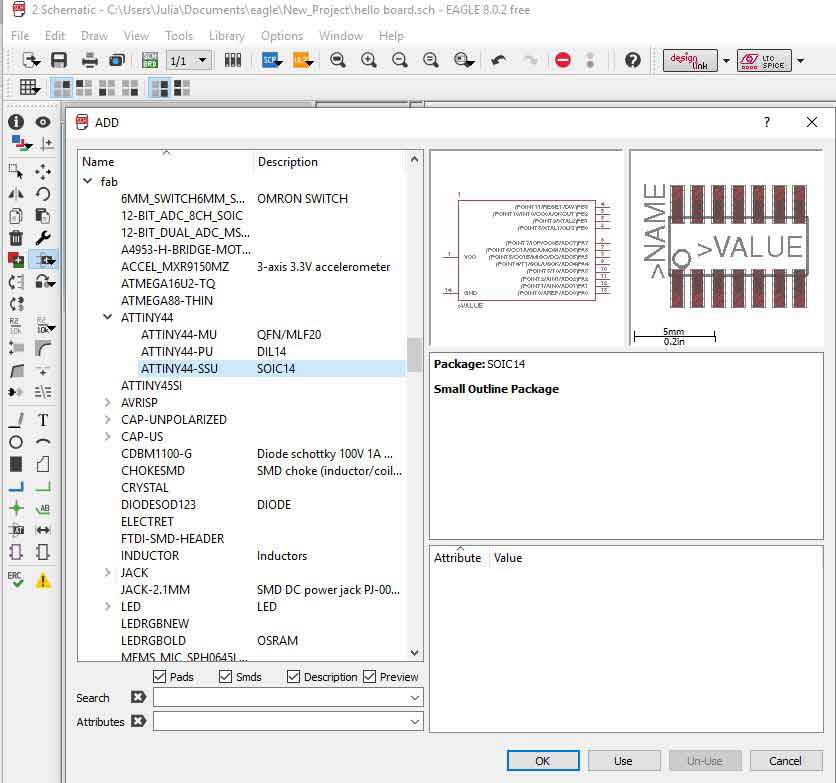
Task: Click the Zoom in magnifier icon
Action: (x=368, y=60)
